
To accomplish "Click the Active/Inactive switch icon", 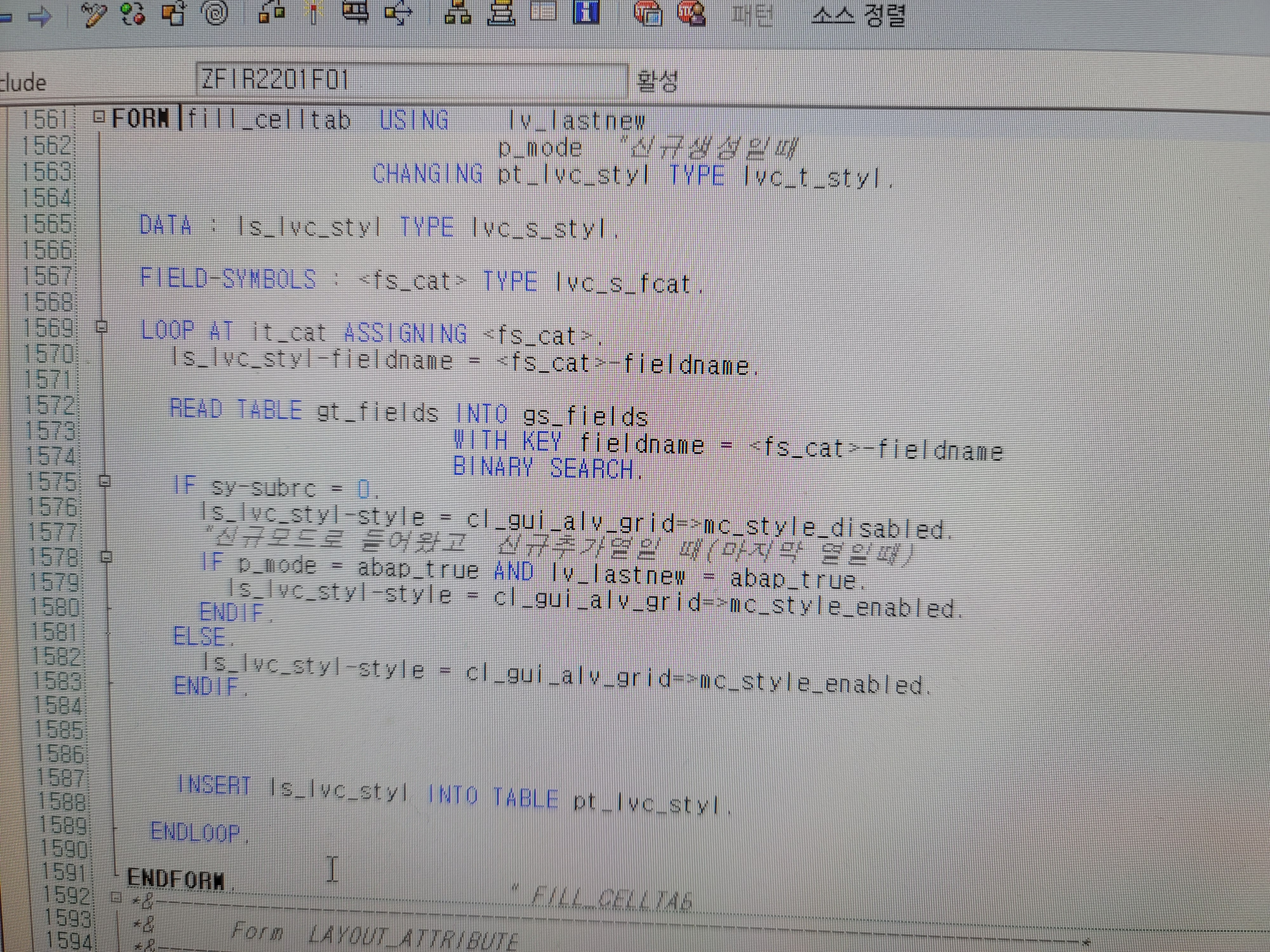I will click(133, 14).
